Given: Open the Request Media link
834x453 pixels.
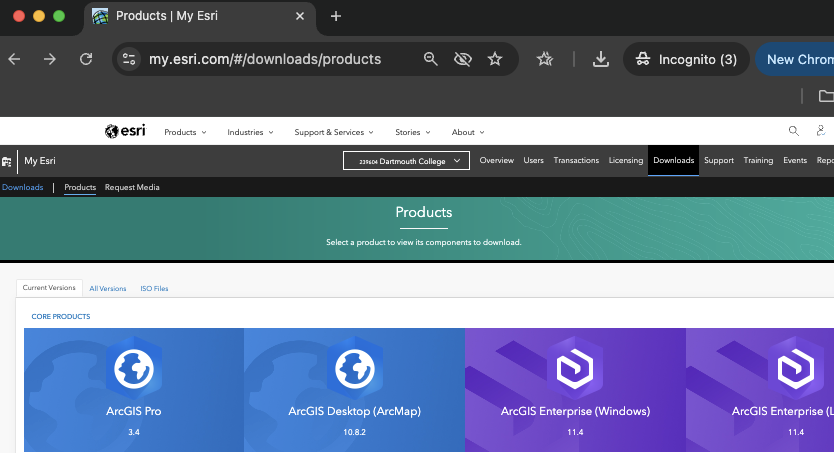Looking at the screenshot, I should point(132,187).
